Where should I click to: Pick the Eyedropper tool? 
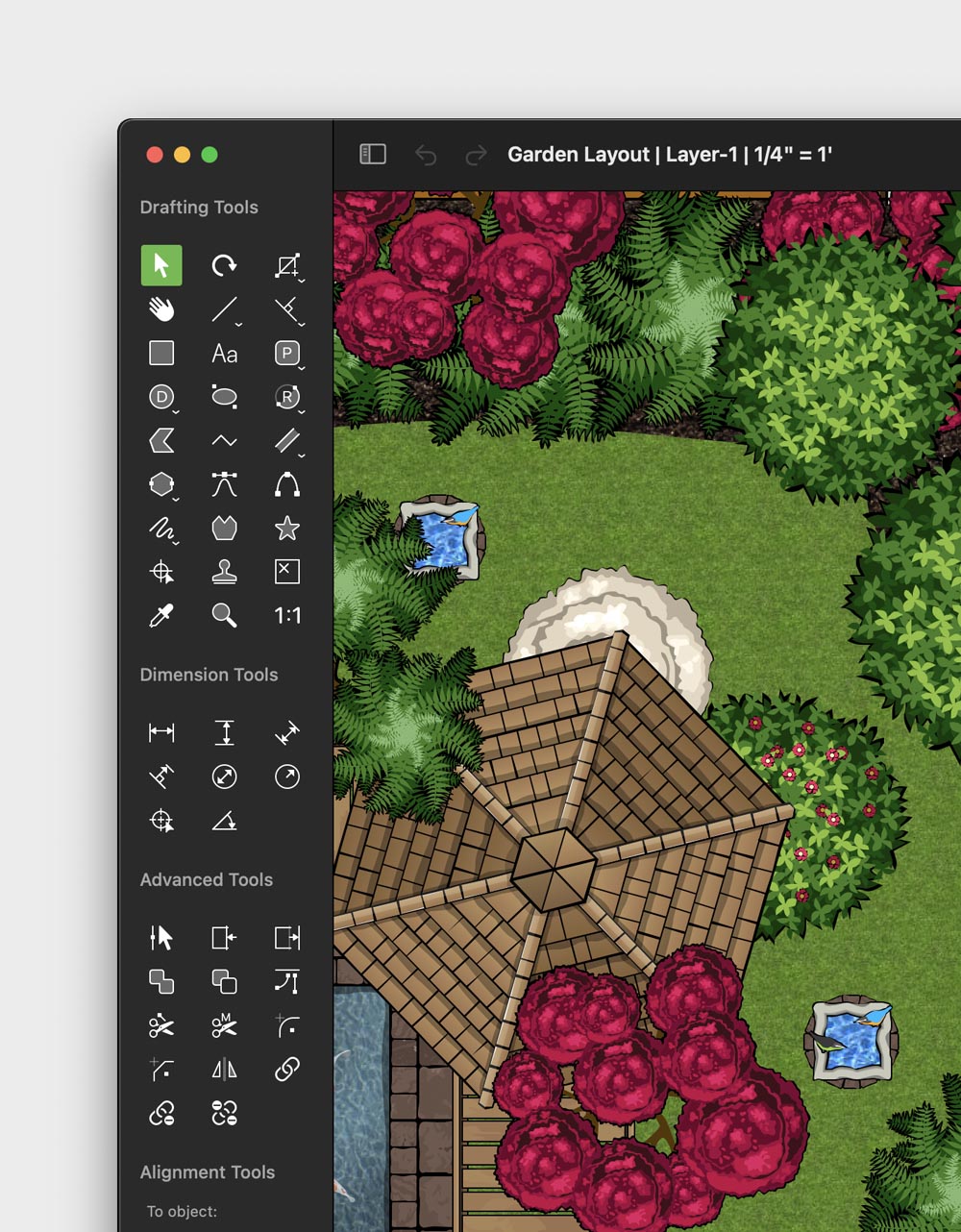point(161,615)
